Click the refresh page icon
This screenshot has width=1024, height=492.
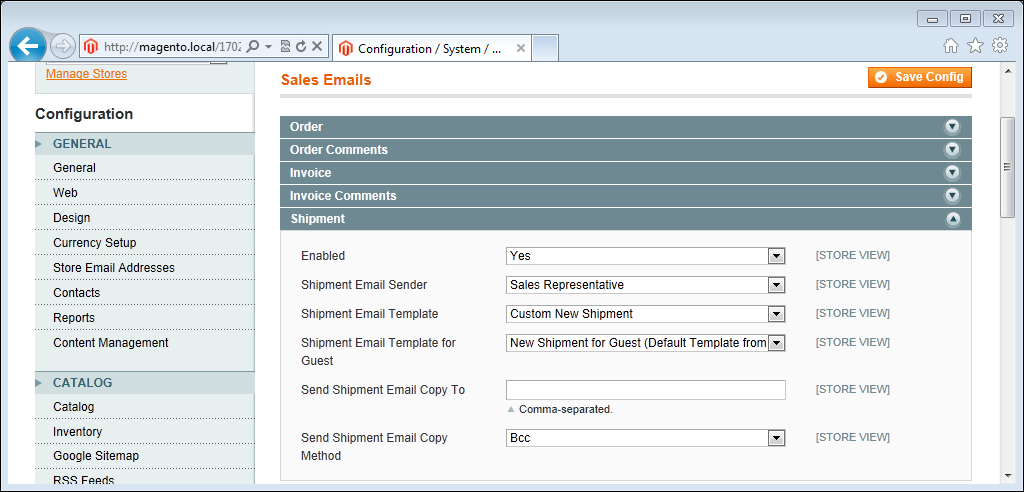301,46
